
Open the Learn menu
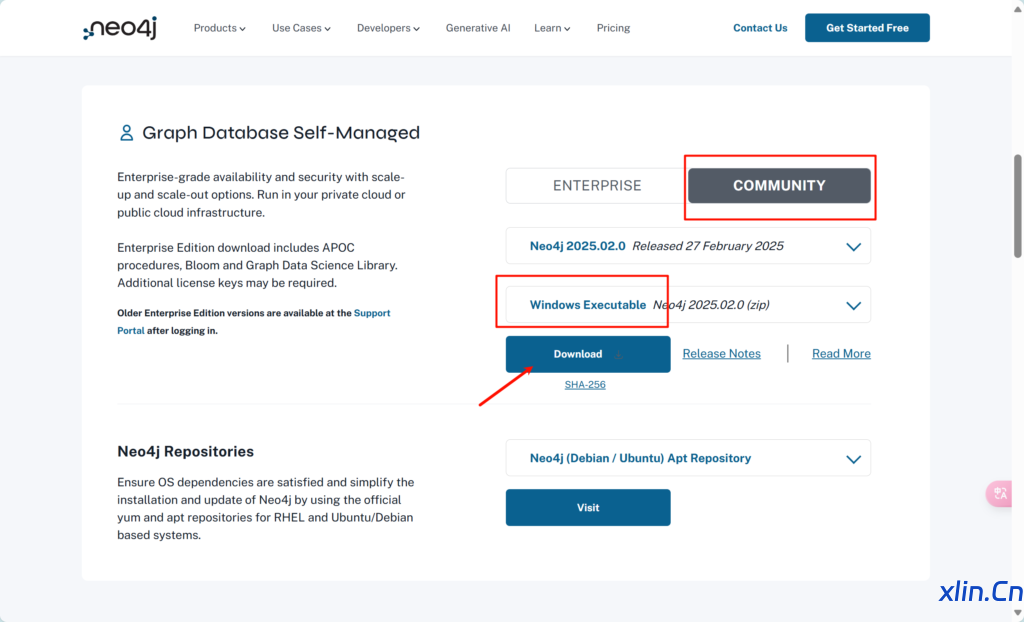coord(552,28)
